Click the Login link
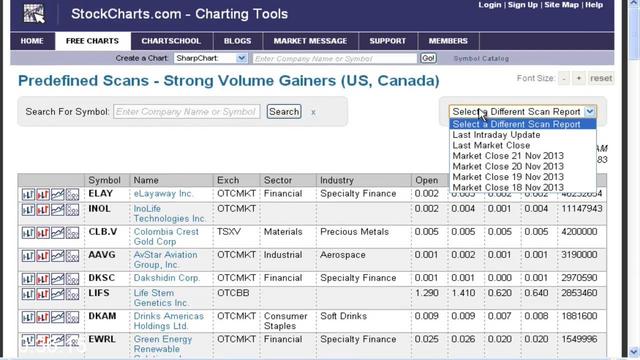Viewport: 640px width, 360px height. click(490, 5)
